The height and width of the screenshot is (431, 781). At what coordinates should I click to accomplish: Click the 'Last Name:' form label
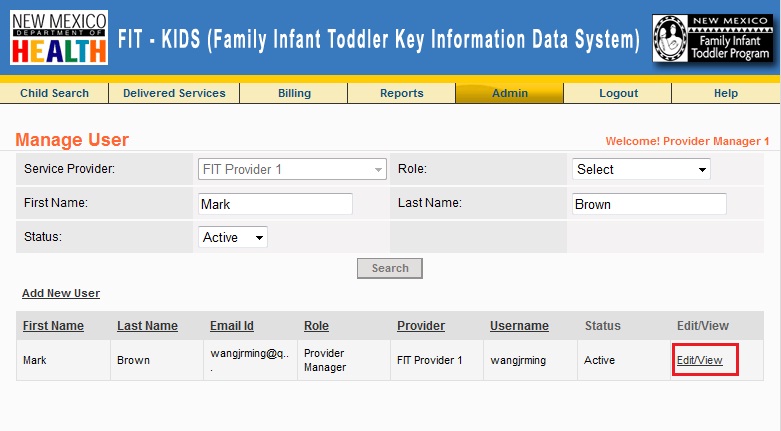click(x=429, y=203)
